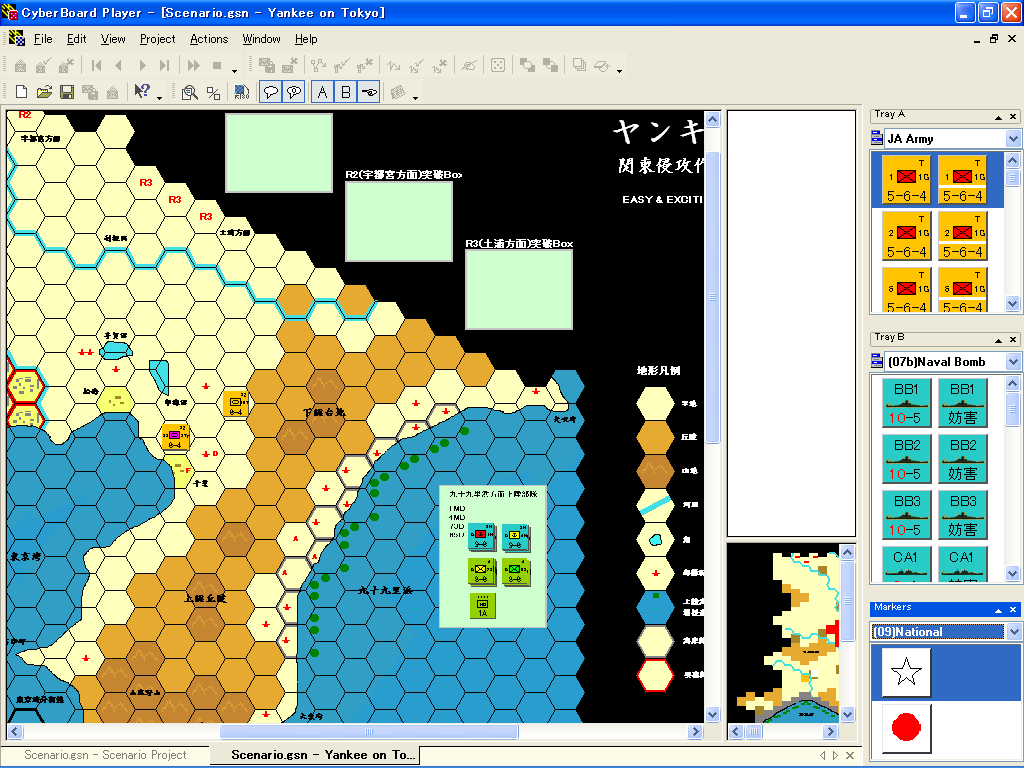Click the dice roll toolbar icon
1024x768 pixels.
[x=498, y=65]
